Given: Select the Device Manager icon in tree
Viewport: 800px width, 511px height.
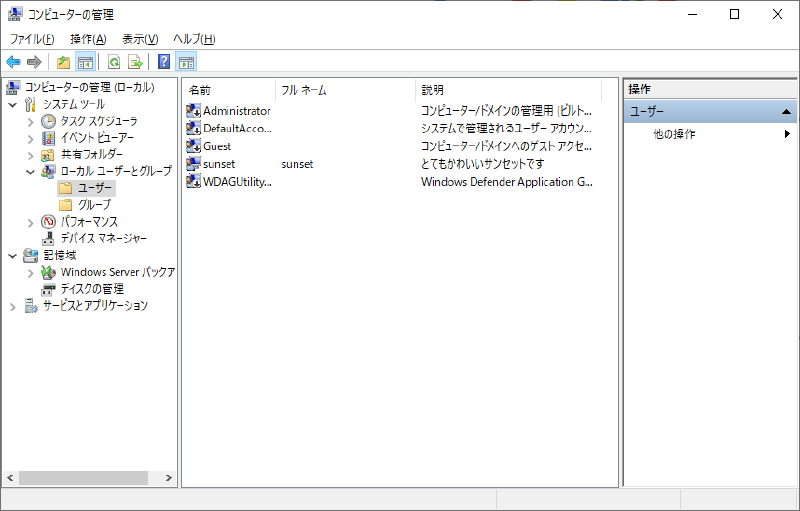Looking at the screenshot, I should click(49, 238).
